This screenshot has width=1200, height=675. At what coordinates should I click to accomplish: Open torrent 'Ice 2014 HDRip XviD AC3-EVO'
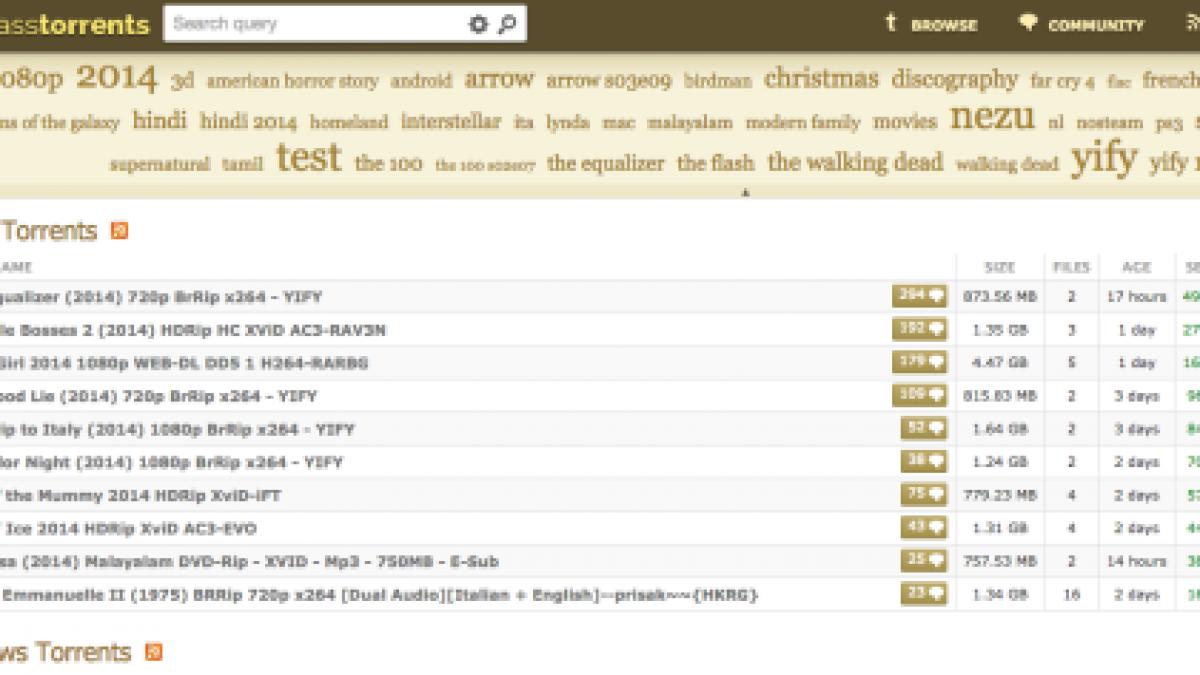(128, 529)
